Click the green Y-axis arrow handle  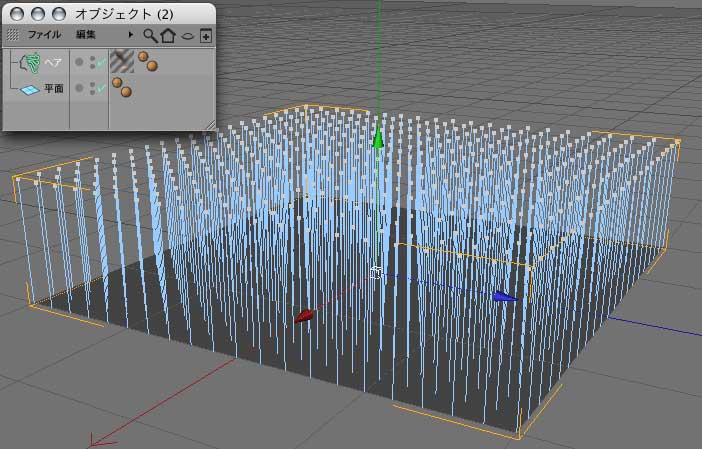pyautogui.click(x=378, y=137)
